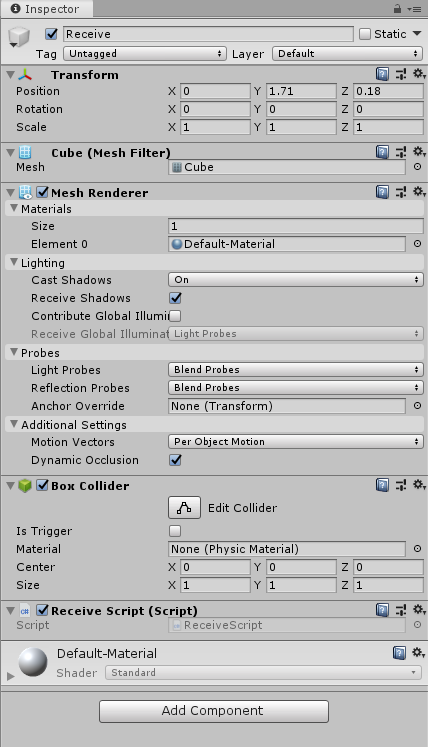The height and width of the screenshot is (747, 428).
Task: Open Receive Script preset selector icon
Action: point(401,610)
